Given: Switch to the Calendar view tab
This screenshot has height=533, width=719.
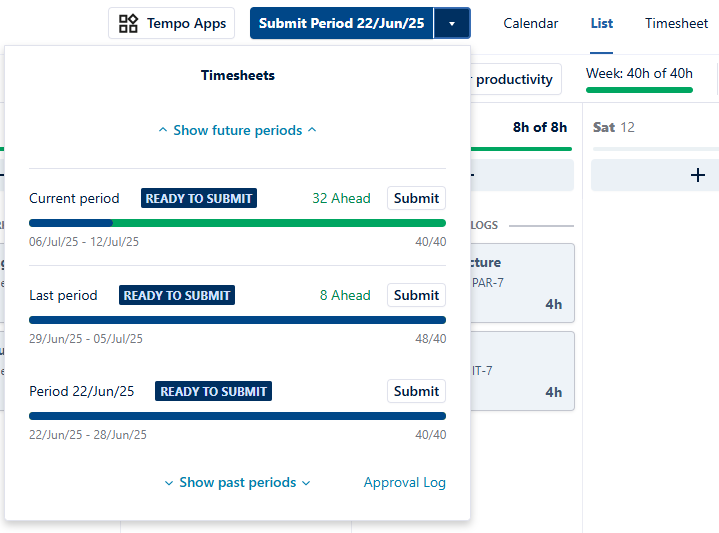Looking at the screenshot, I should pyautogui.click(x=531, y=23).
